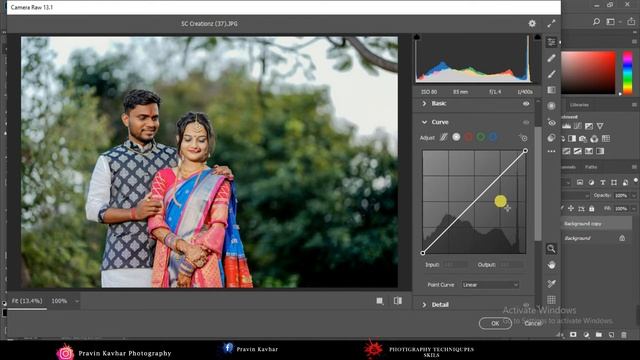640x360 pixels.
Task: Select the blue channel curve
Action: (493, 138)
